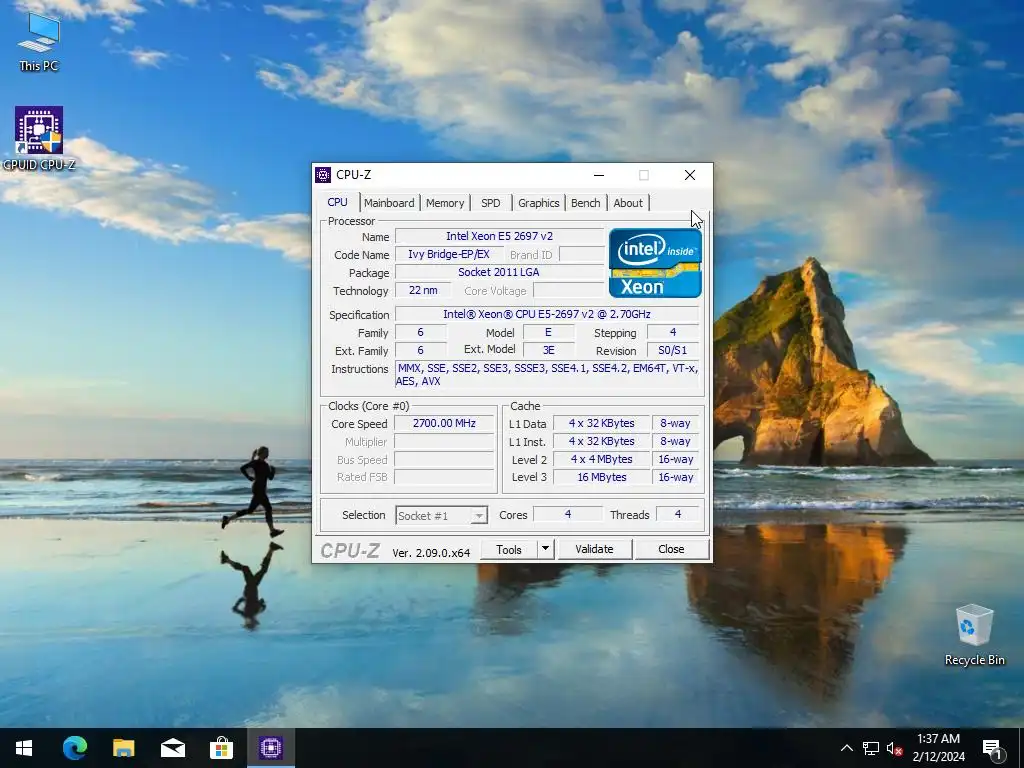This screenshot has width=1024, height=768.
Task: Open Microsoft Store from the taskbar
Action: click(x=221, y=748)
